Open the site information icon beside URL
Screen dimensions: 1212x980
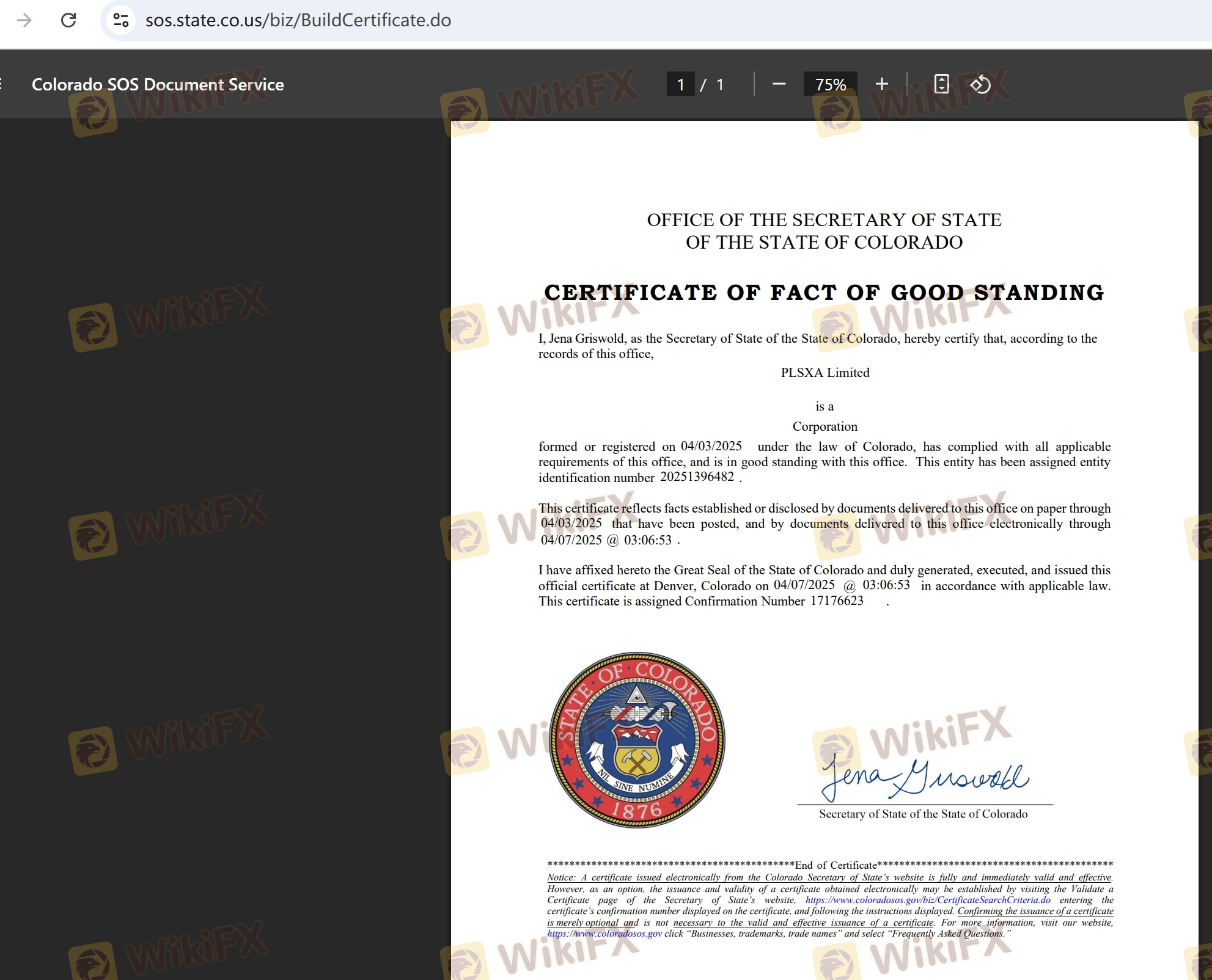(x=121, y=20)
